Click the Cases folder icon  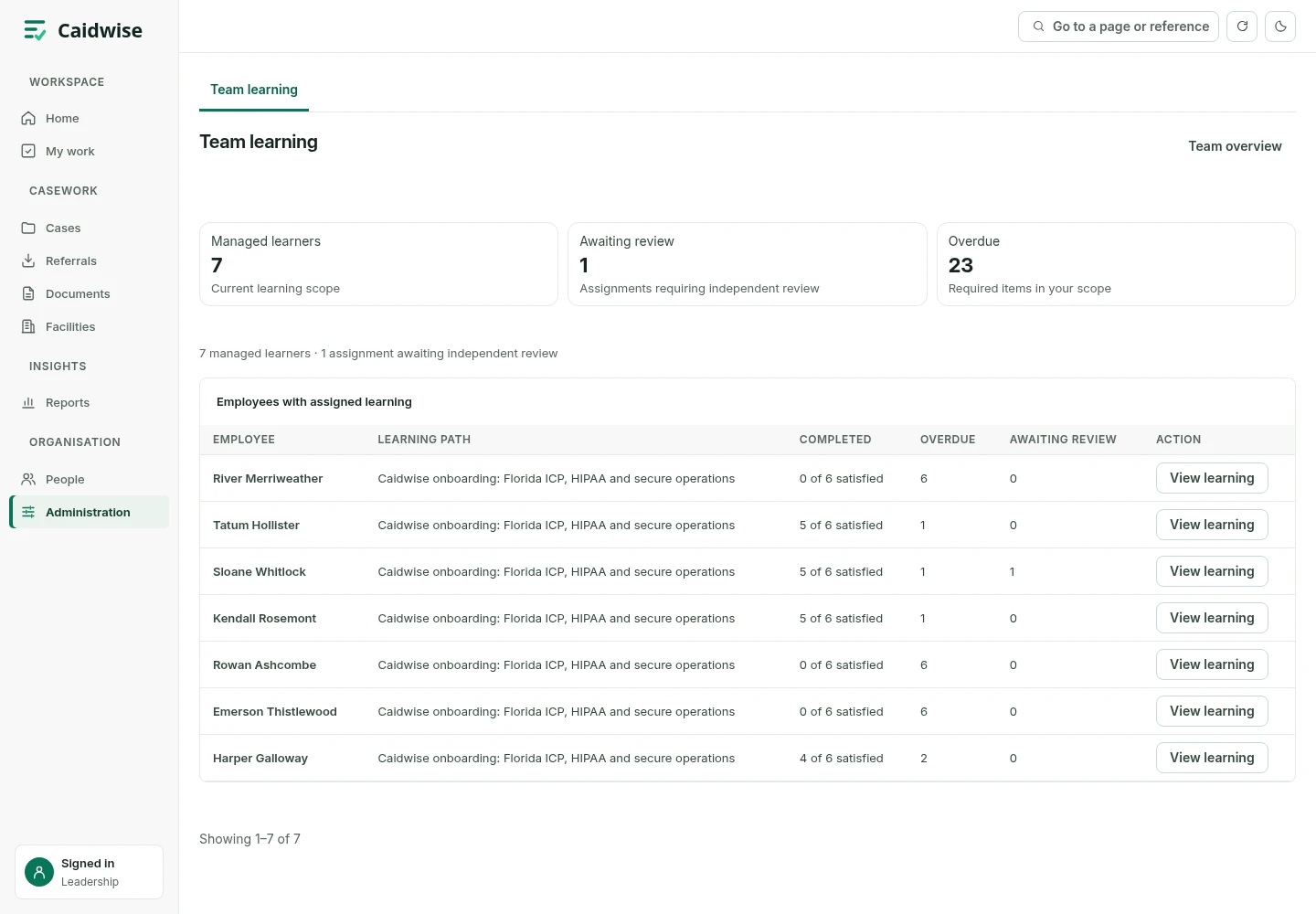point(28,228)
